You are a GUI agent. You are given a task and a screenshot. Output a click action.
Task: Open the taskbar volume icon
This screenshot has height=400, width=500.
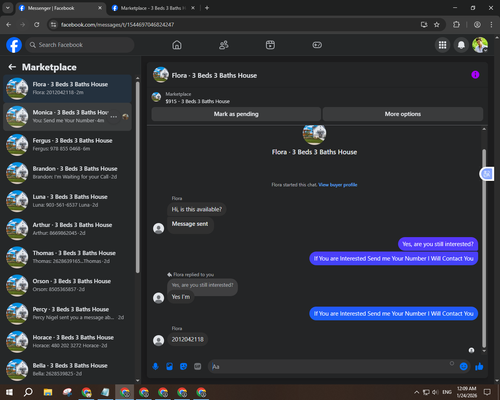tap(435, 392)
